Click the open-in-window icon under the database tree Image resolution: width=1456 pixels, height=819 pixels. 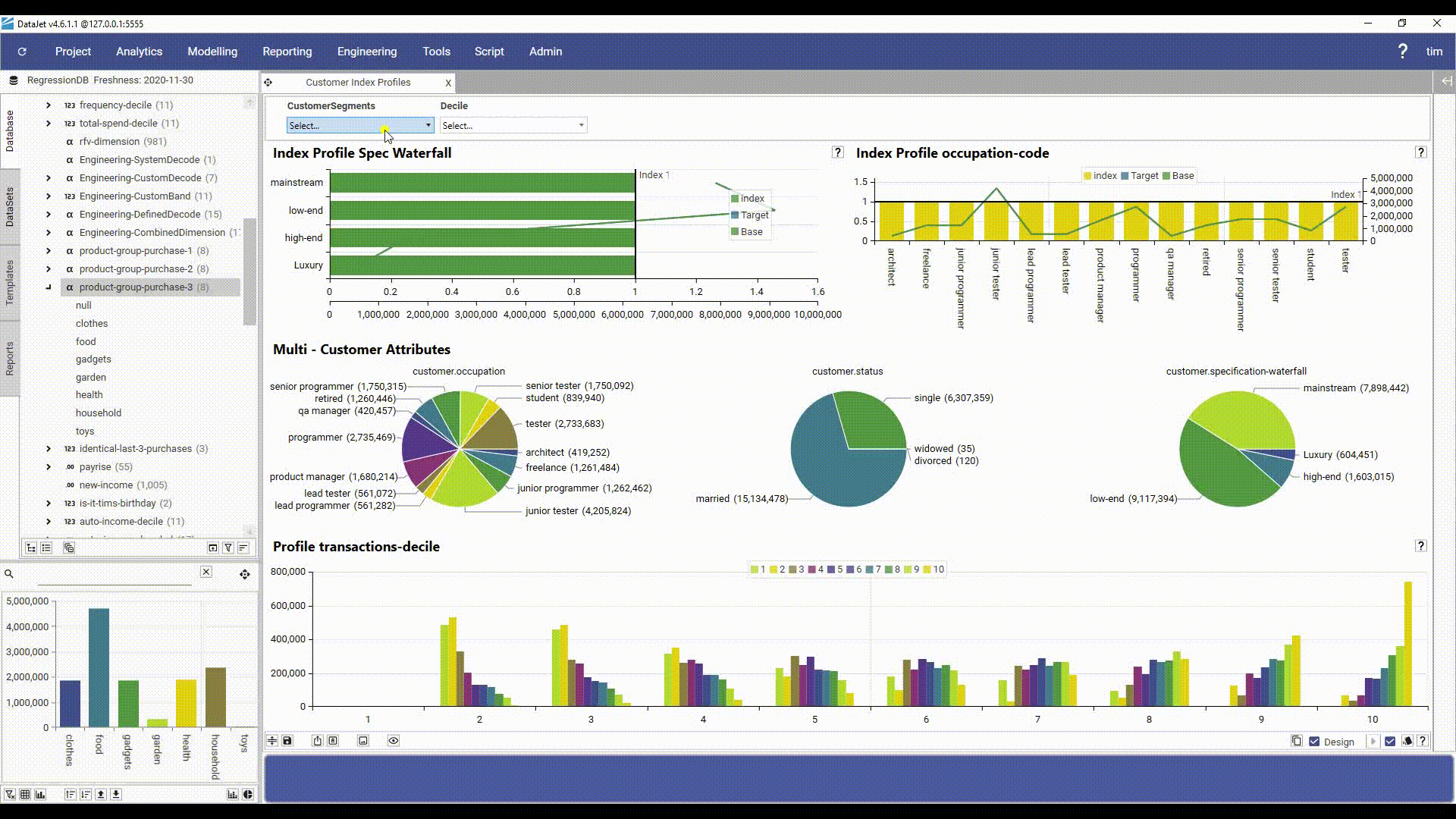pyautogui.click(x=213, y=548)
